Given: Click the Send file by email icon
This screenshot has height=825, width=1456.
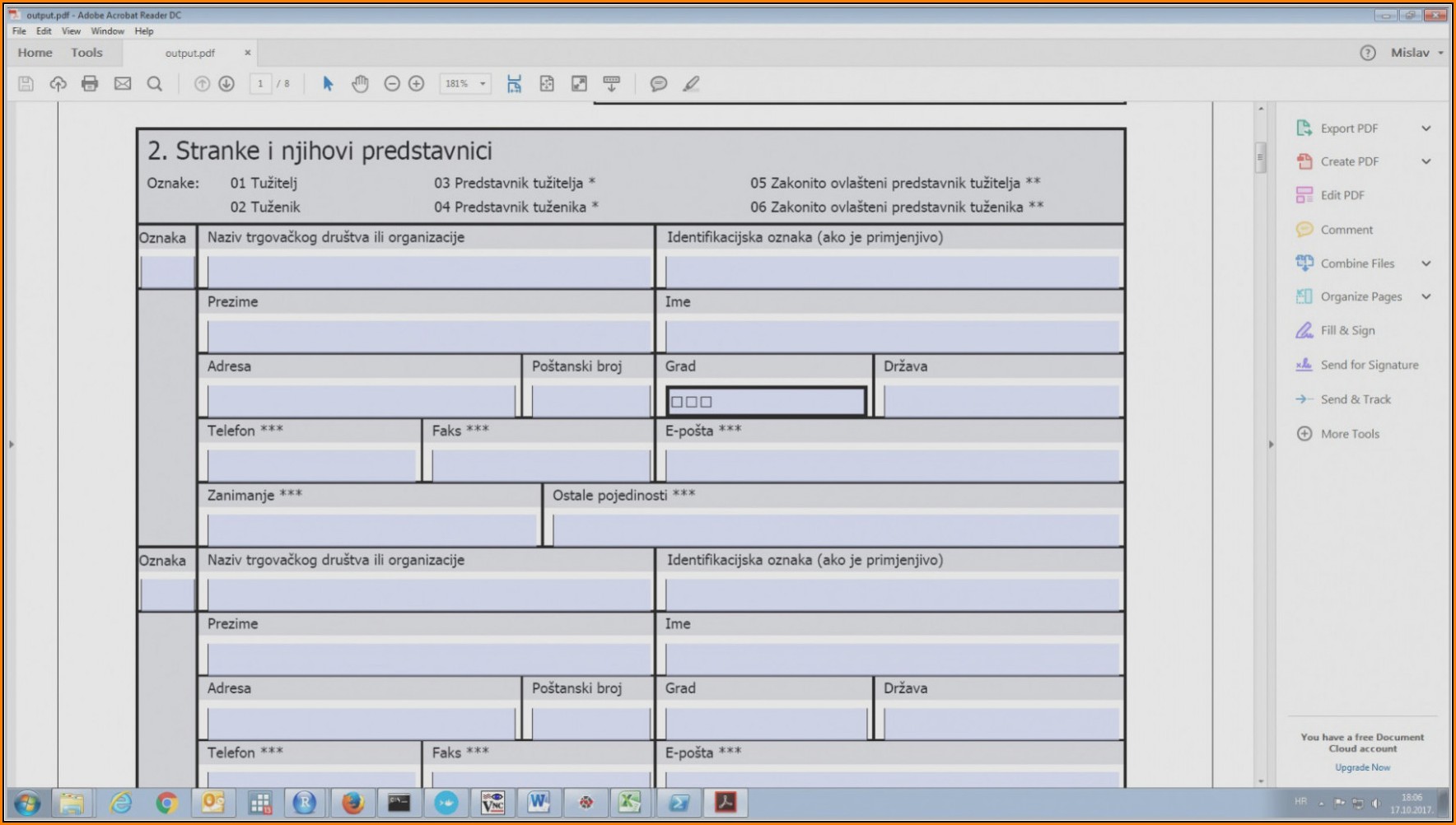Looking at the screenshot, I should (x=123, y=84).
